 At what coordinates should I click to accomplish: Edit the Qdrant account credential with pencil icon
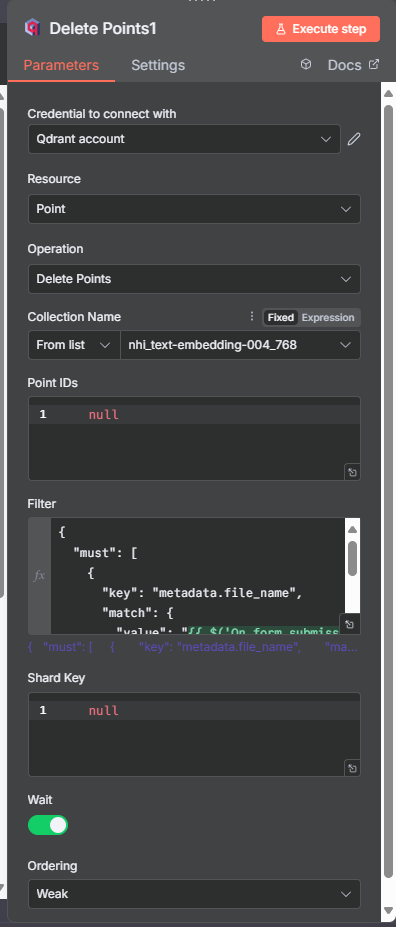[x=353, y=139]
